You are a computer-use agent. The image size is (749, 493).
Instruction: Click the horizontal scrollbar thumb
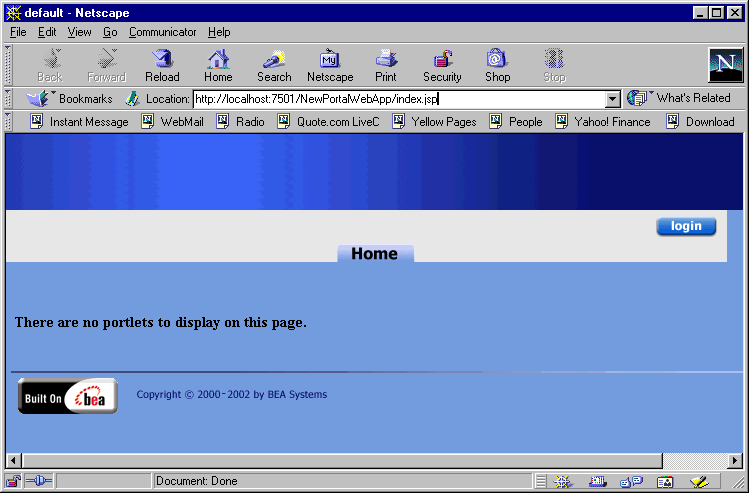click(x=342, y=461)
